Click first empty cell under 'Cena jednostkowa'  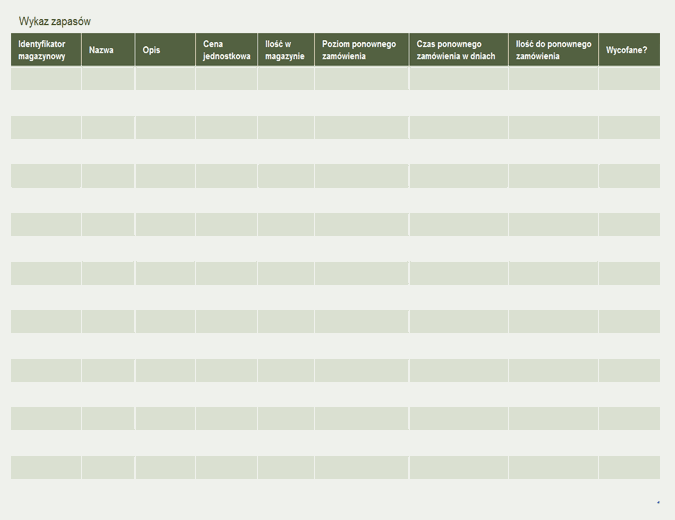pyautogui.click(x=226, y=79)
